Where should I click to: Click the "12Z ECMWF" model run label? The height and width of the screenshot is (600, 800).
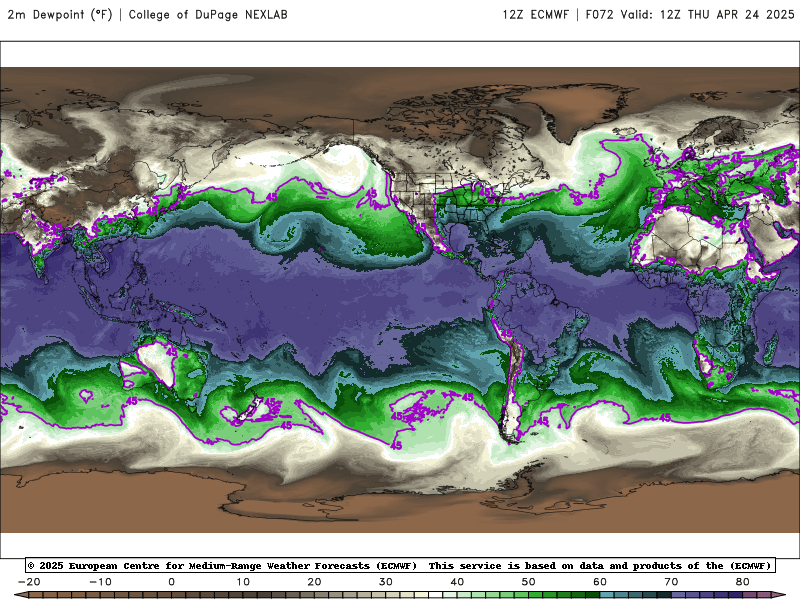coord(535,15)
